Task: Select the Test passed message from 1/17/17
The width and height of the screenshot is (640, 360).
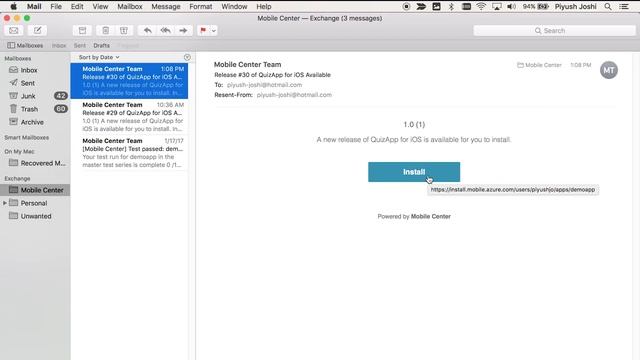Action: click(129, 153)
